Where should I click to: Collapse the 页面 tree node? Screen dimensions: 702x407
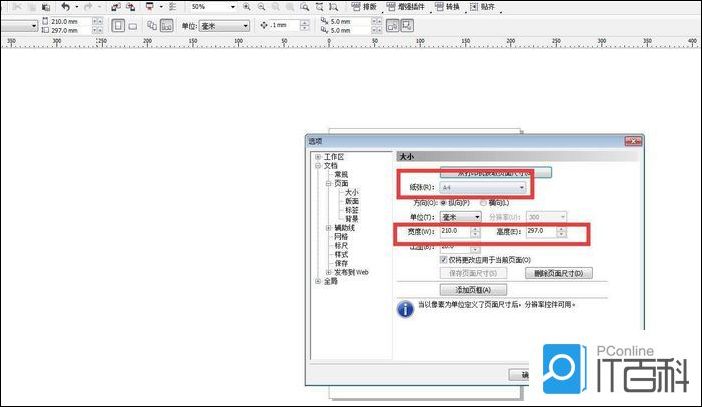329,184
